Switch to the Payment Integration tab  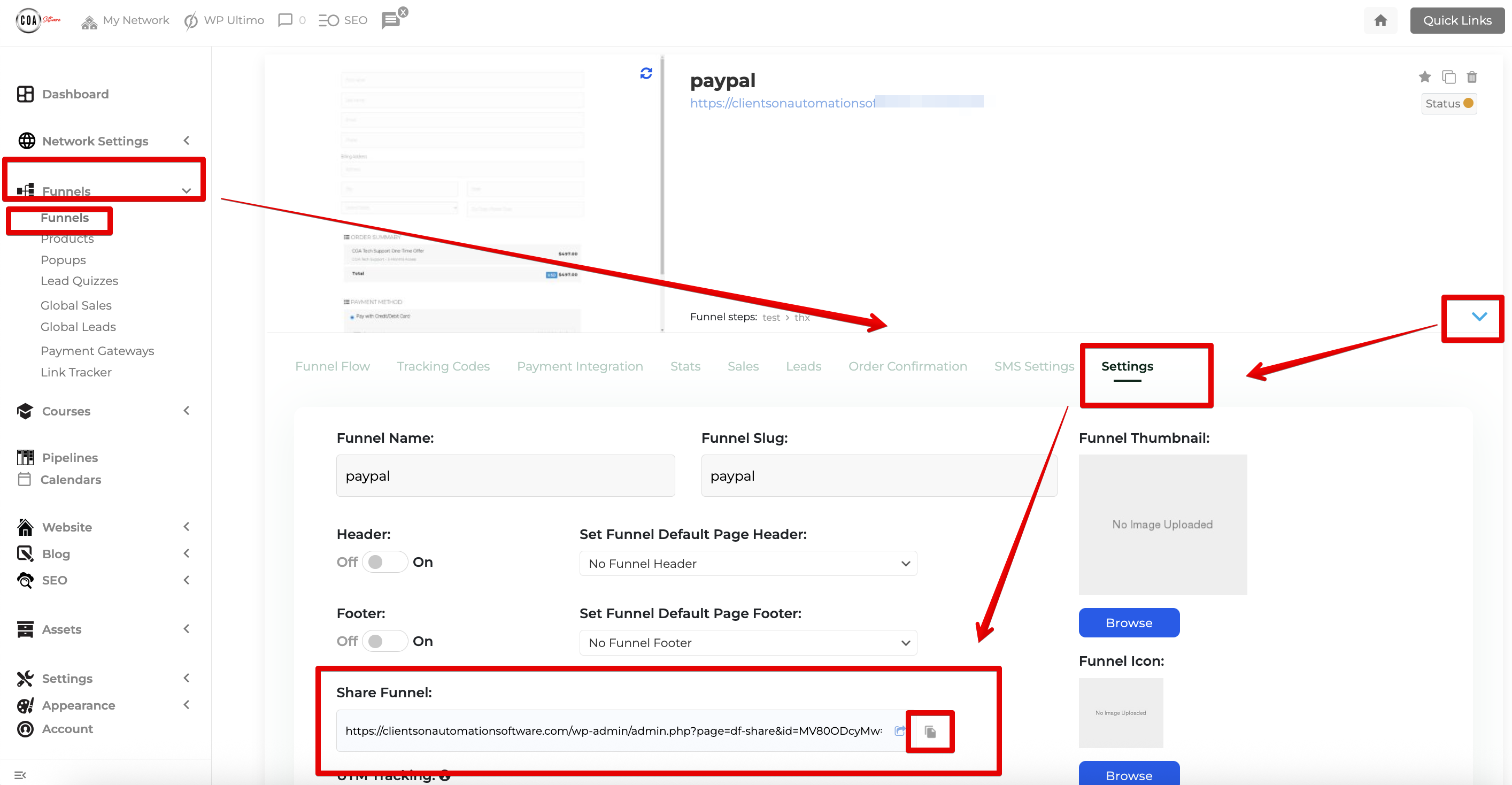click(580, 366)
